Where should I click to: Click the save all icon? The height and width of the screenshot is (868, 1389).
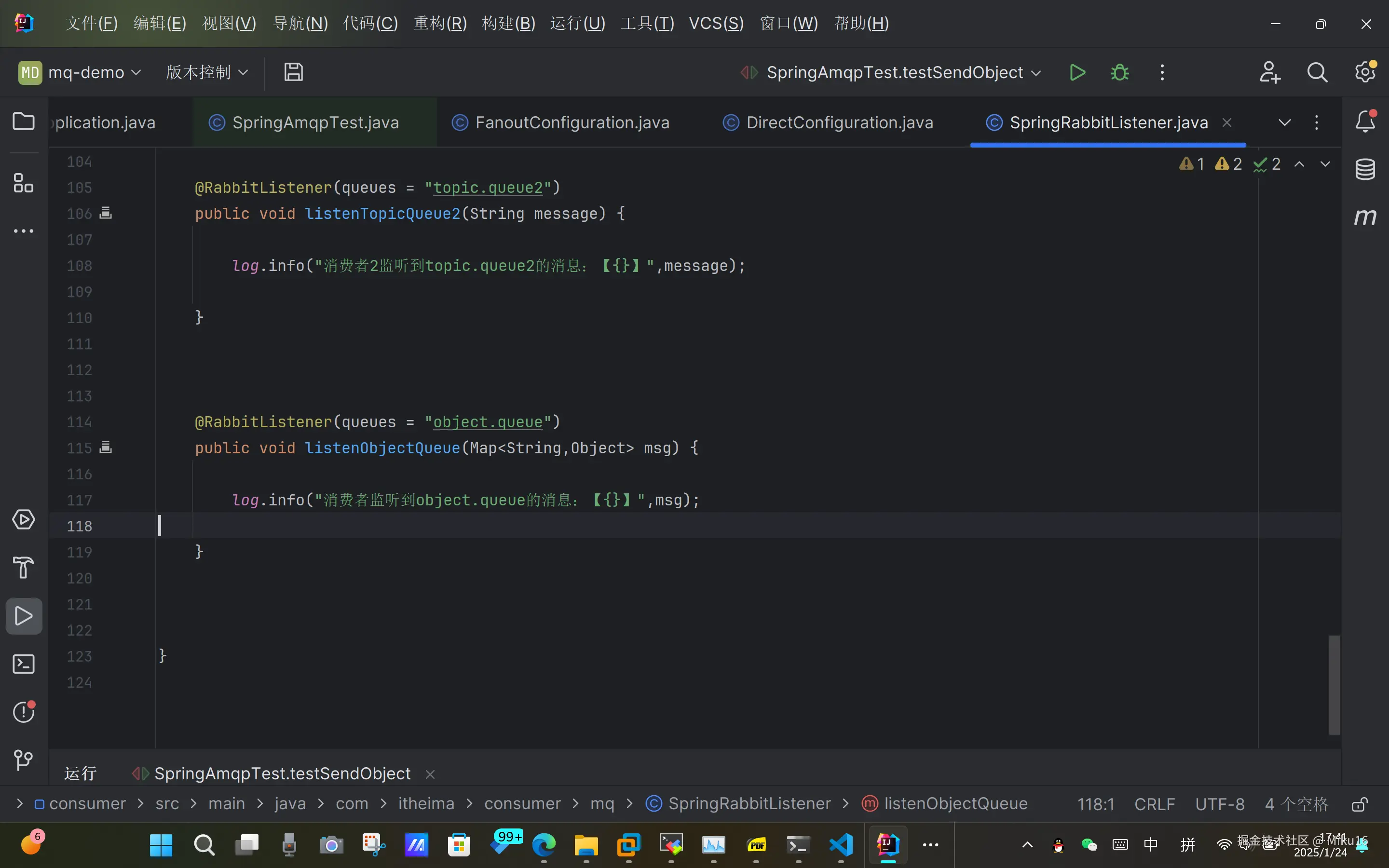click(293, 72)
